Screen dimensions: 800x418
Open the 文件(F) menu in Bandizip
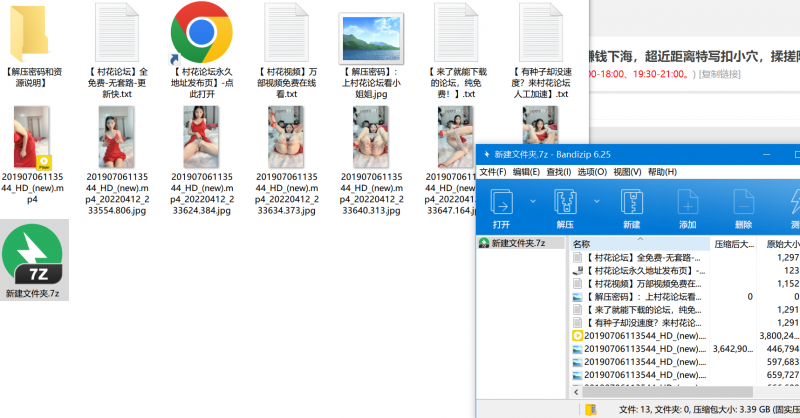point(494,172)
